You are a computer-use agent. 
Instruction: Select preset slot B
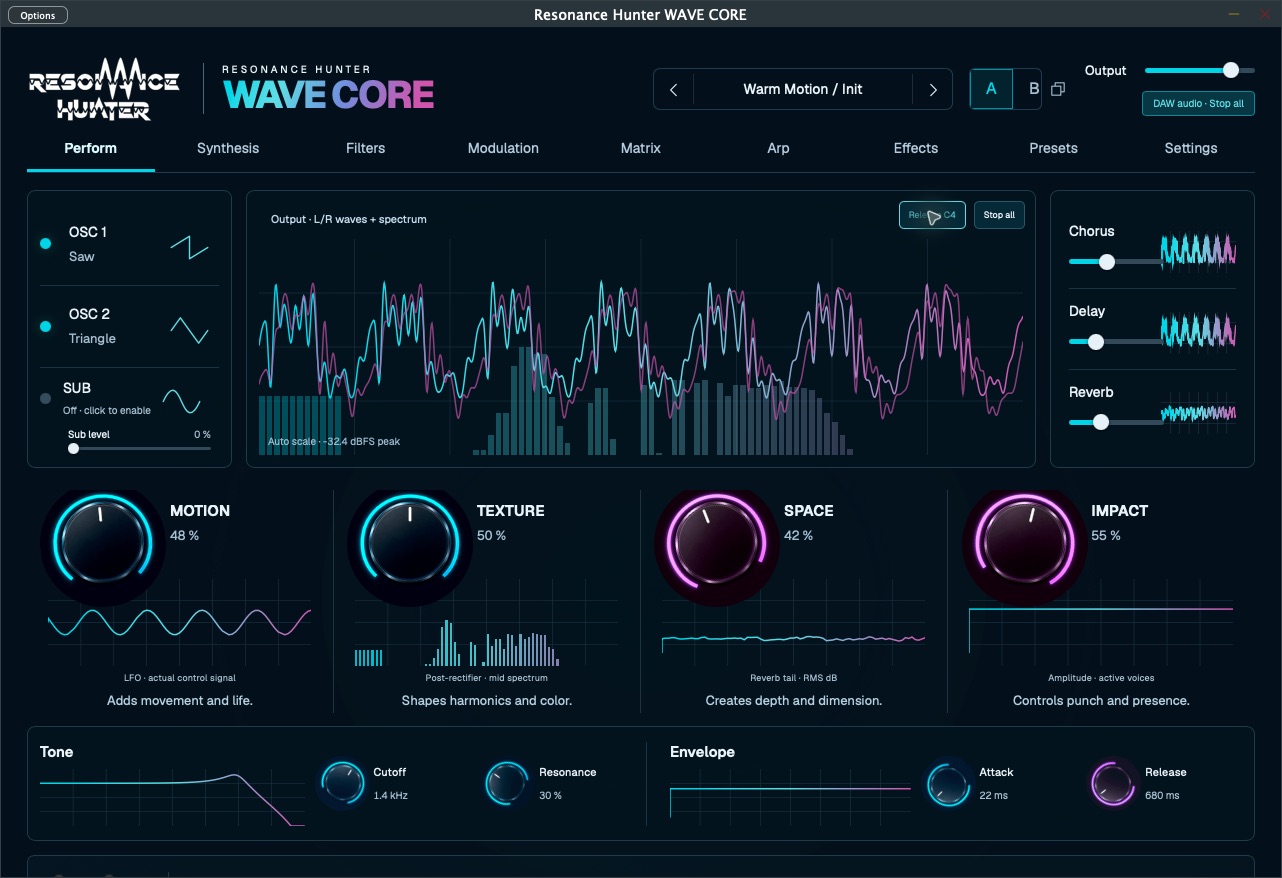pos(1033,89)
